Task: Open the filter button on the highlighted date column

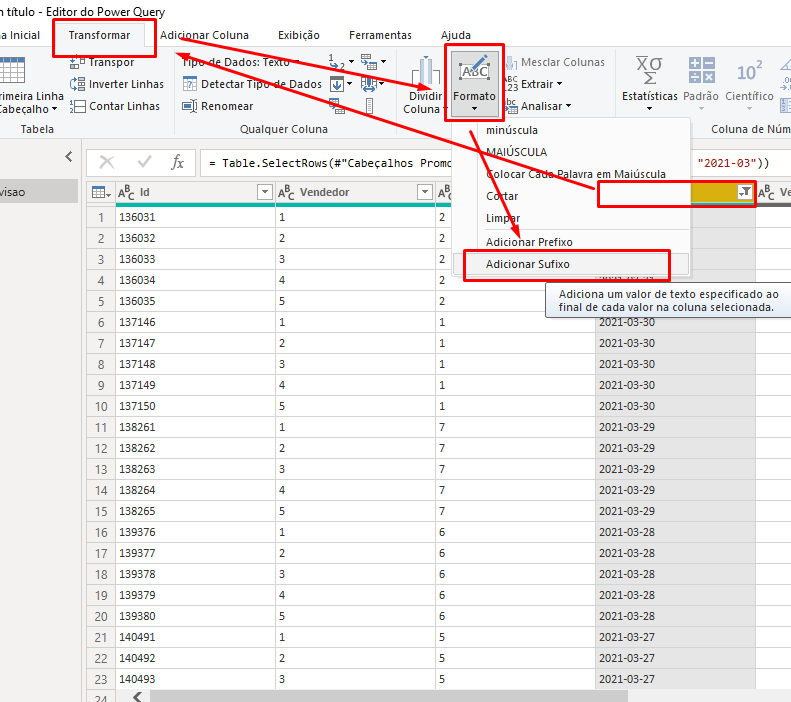Action: pyautogui.click(x=745, y=192)
